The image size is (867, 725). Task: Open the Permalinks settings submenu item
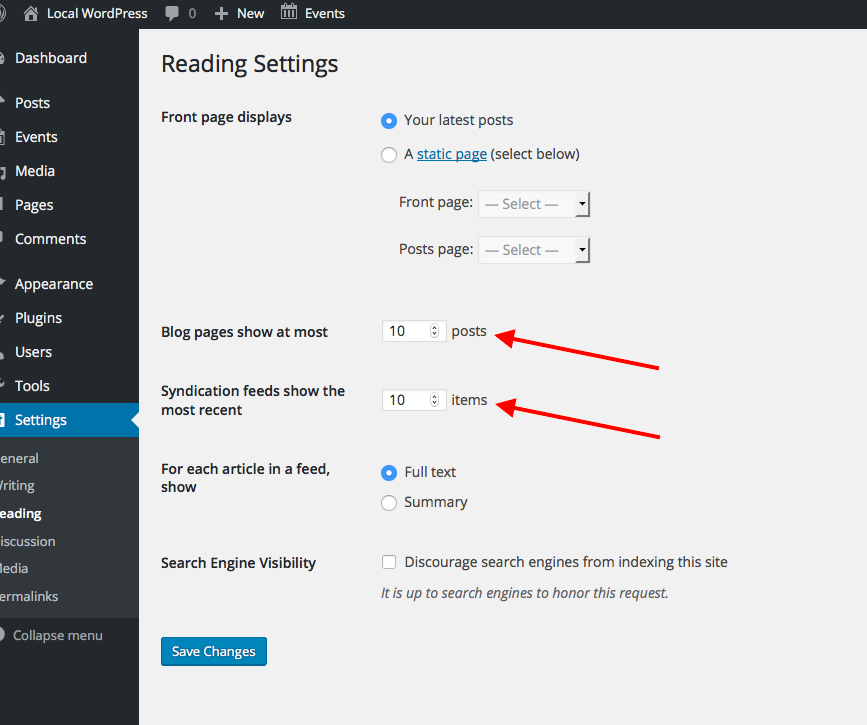[30, 596]
